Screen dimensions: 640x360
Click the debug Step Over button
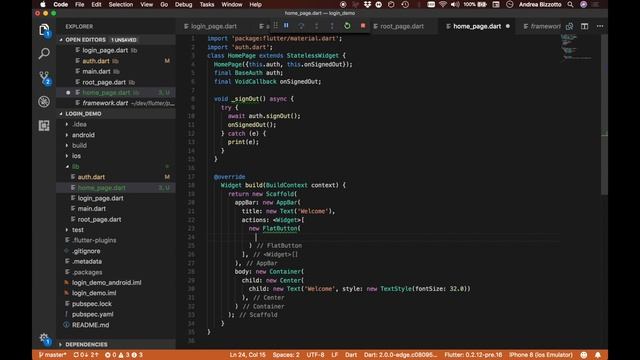coord(301,26)
